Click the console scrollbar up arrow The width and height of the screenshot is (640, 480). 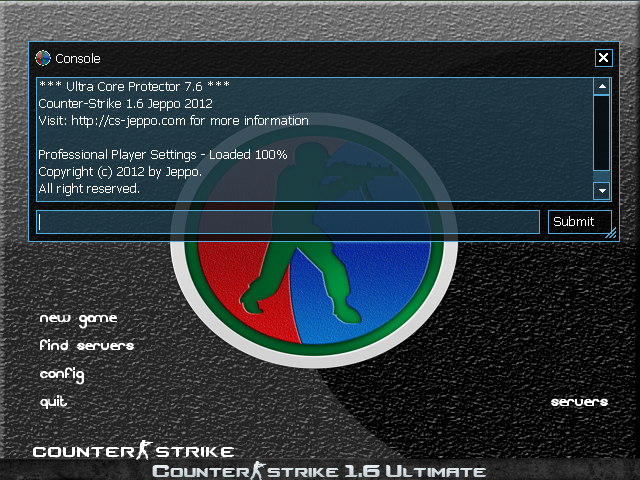(602, 87)
